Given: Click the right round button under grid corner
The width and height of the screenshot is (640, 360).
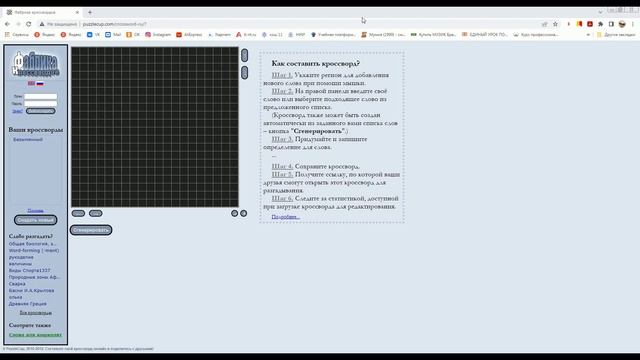Looking at the screenshot, I should point(244,213).
